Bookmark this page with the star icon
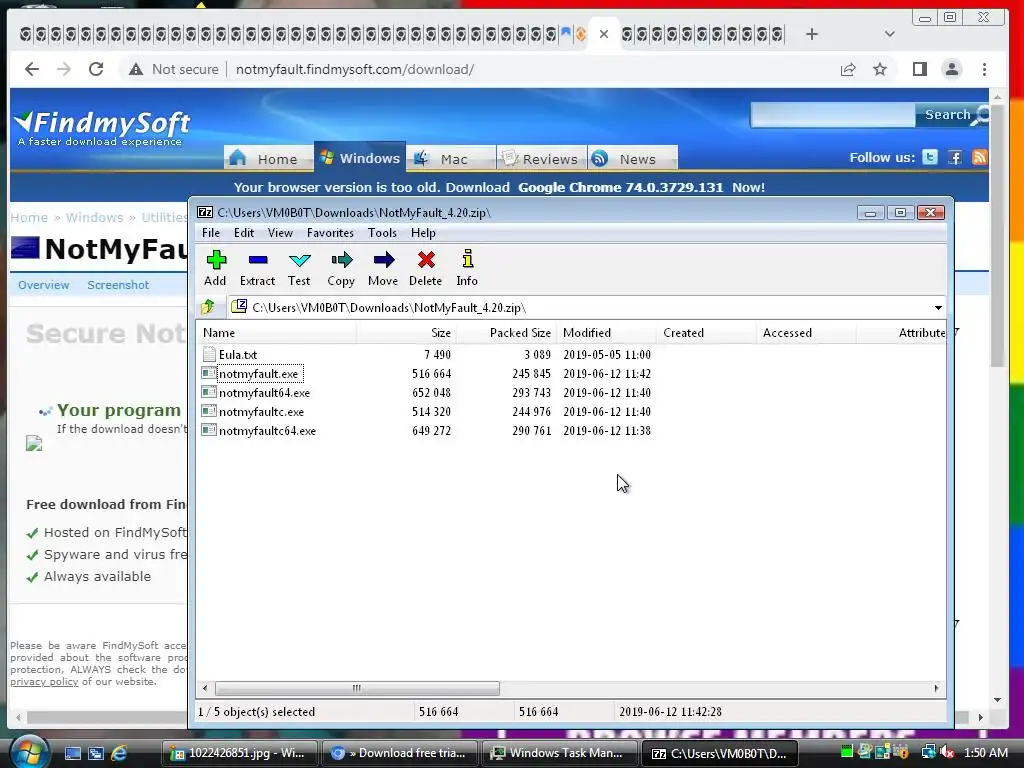 pos(880,69)
